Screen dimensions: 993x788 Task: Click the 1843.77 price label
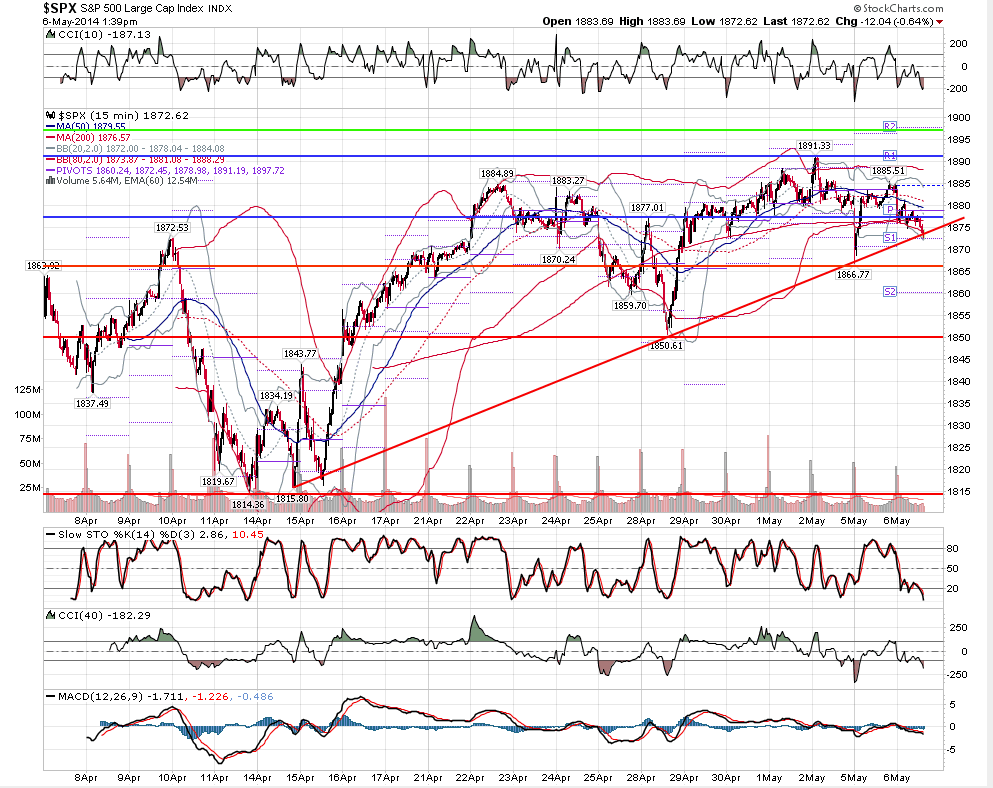point(300,353)
